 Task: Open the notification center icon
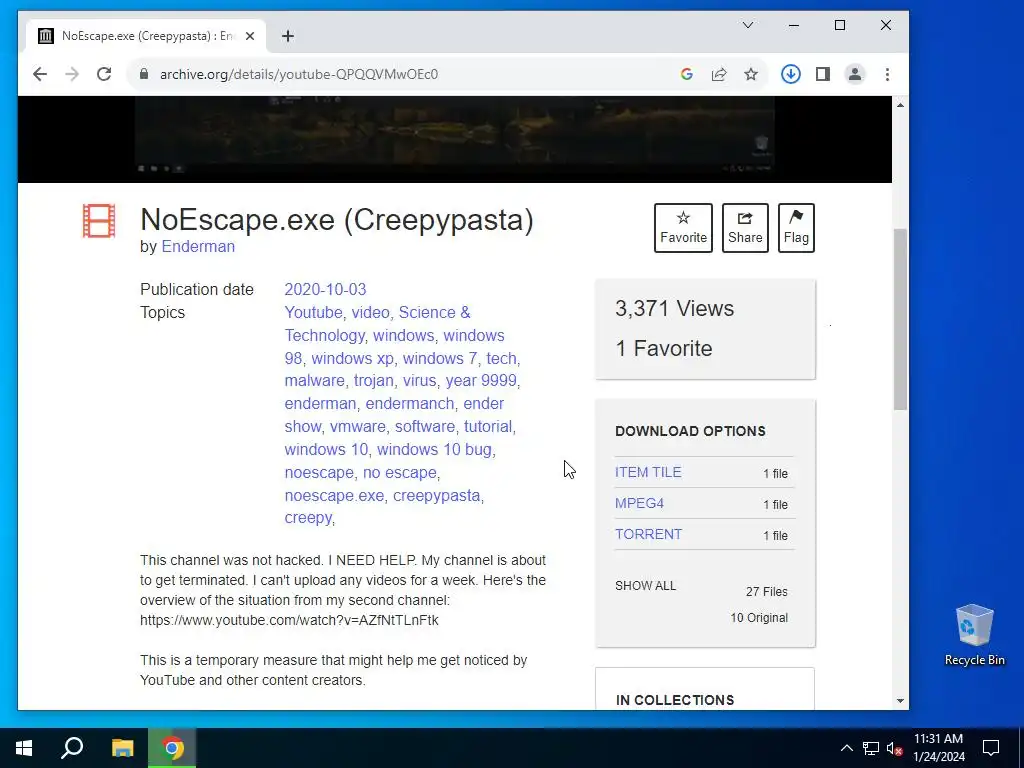click(991, 748)
